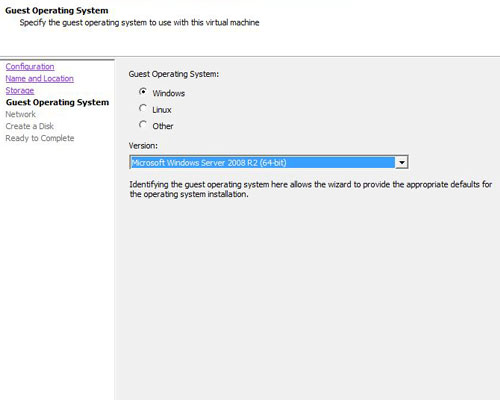Click the 'Specify the guest operating system' subtitle

[139, 23]
